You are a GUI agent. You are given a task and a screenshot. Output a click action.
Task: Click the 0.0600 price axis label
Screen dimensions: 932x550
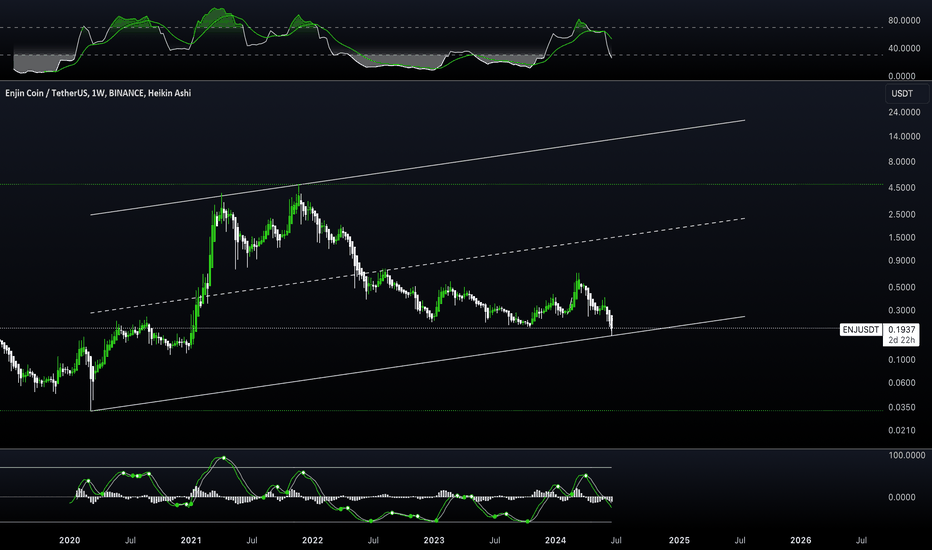coord(904,384)
